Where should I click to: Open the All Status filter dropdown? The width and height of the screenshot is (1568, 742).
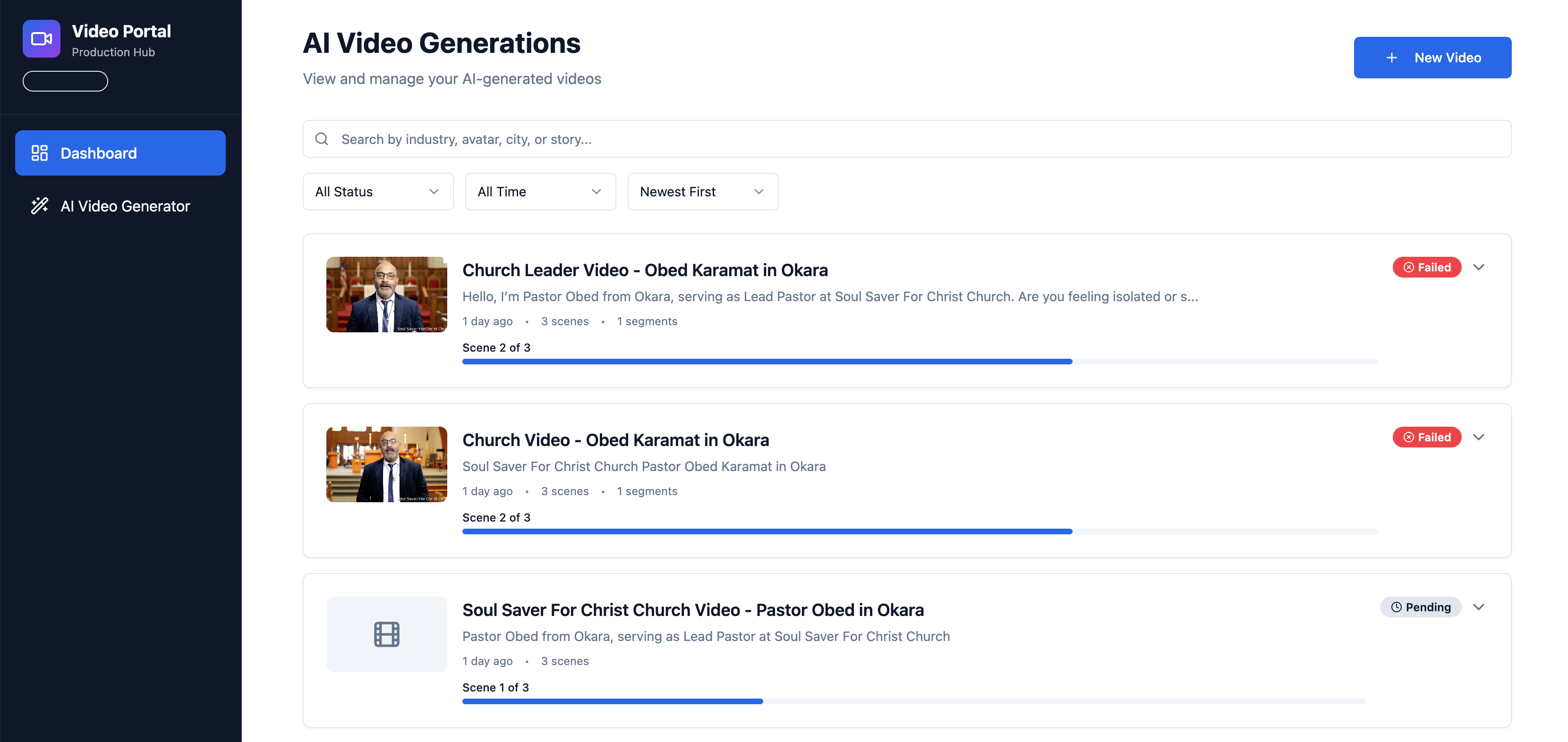377,192
